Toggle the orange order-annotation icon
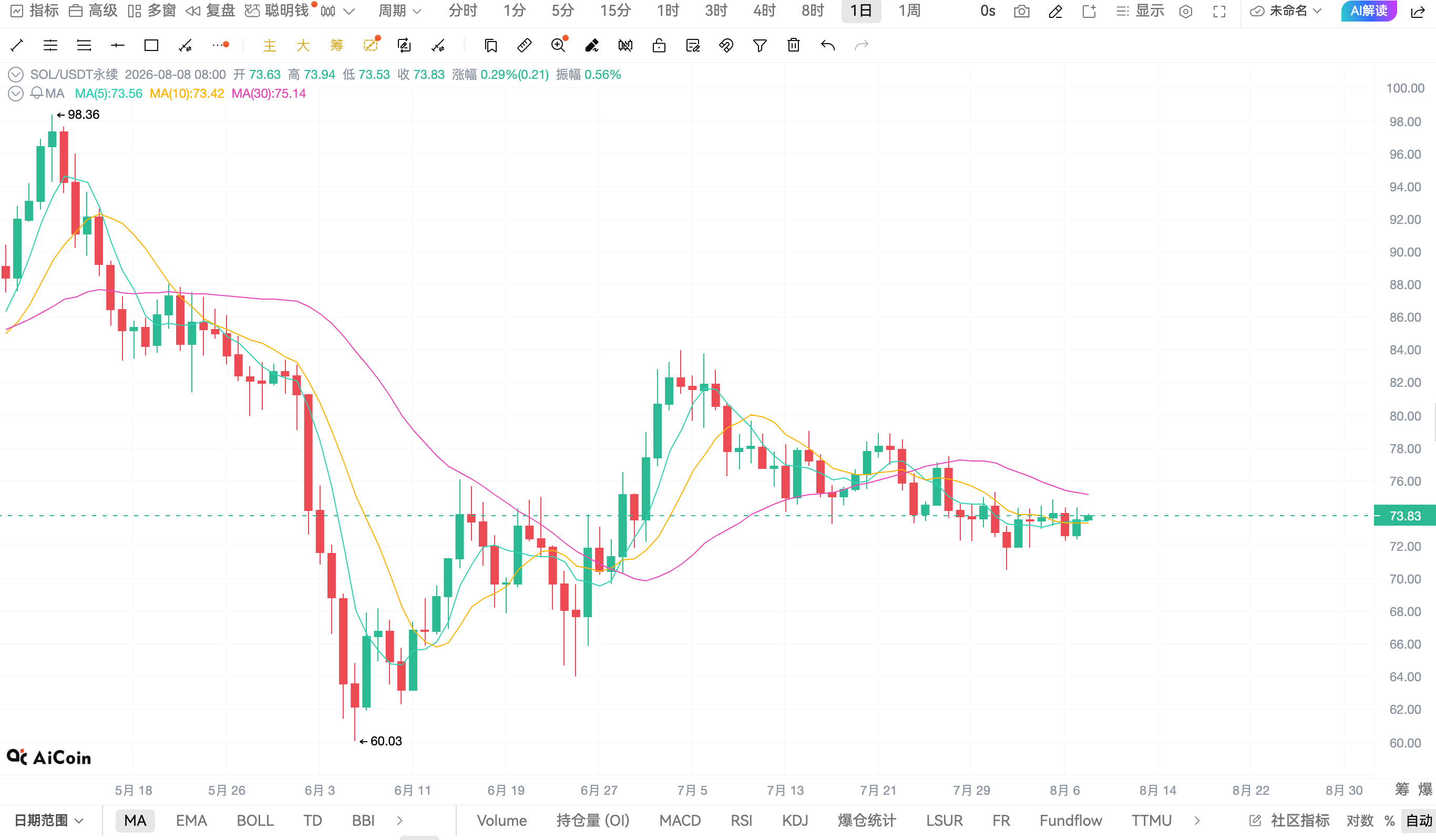This screenshot has height=840, width=1436. point(371,45)
